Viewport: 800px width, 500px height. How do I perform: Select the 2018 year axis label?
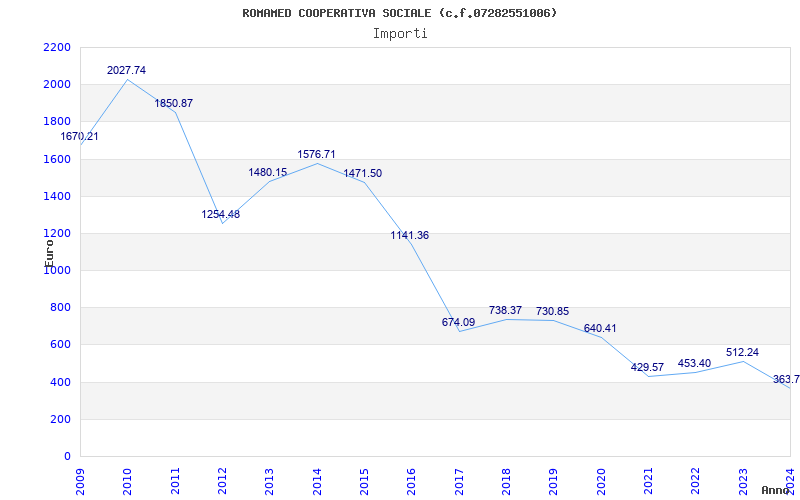(x=506, y=481)
